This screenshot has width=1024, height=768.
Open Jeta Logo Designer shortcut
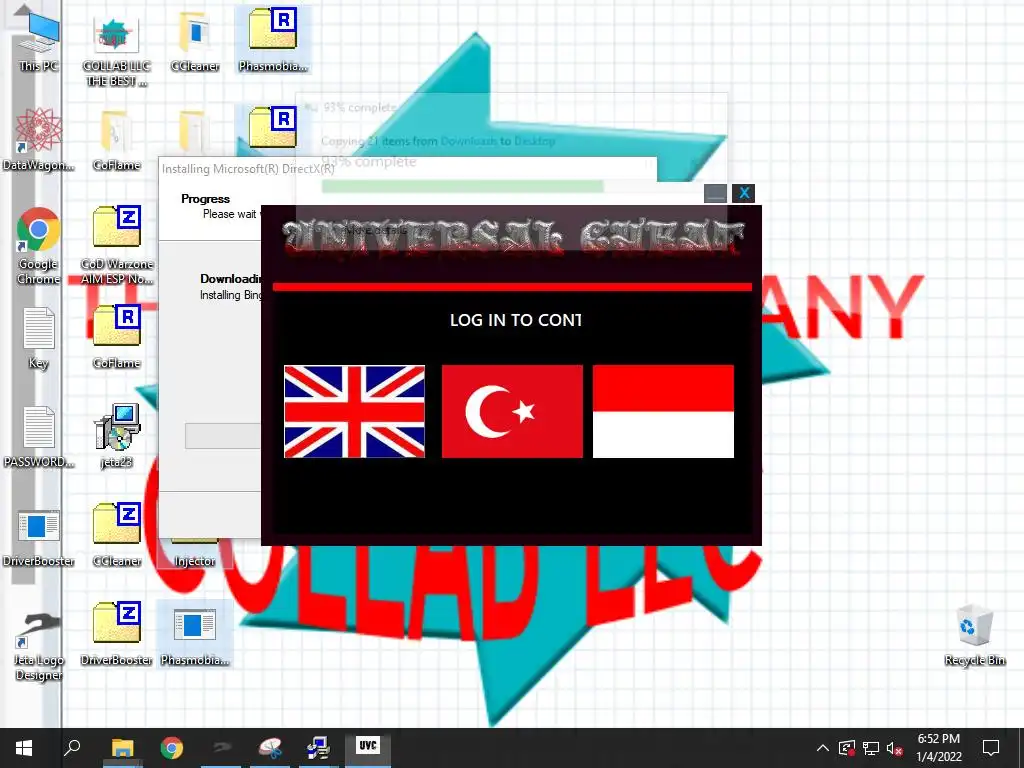point(38,647)
